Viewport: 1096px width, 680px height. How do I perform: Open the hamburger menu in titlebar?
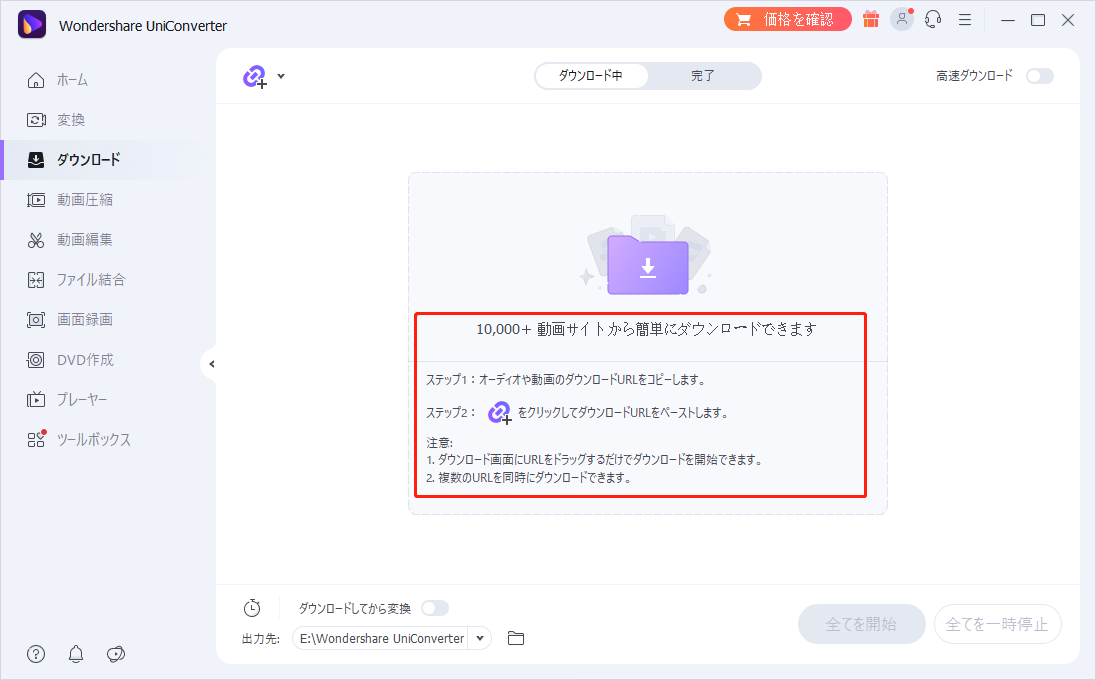pyautogui.click(x=964, y=19)
